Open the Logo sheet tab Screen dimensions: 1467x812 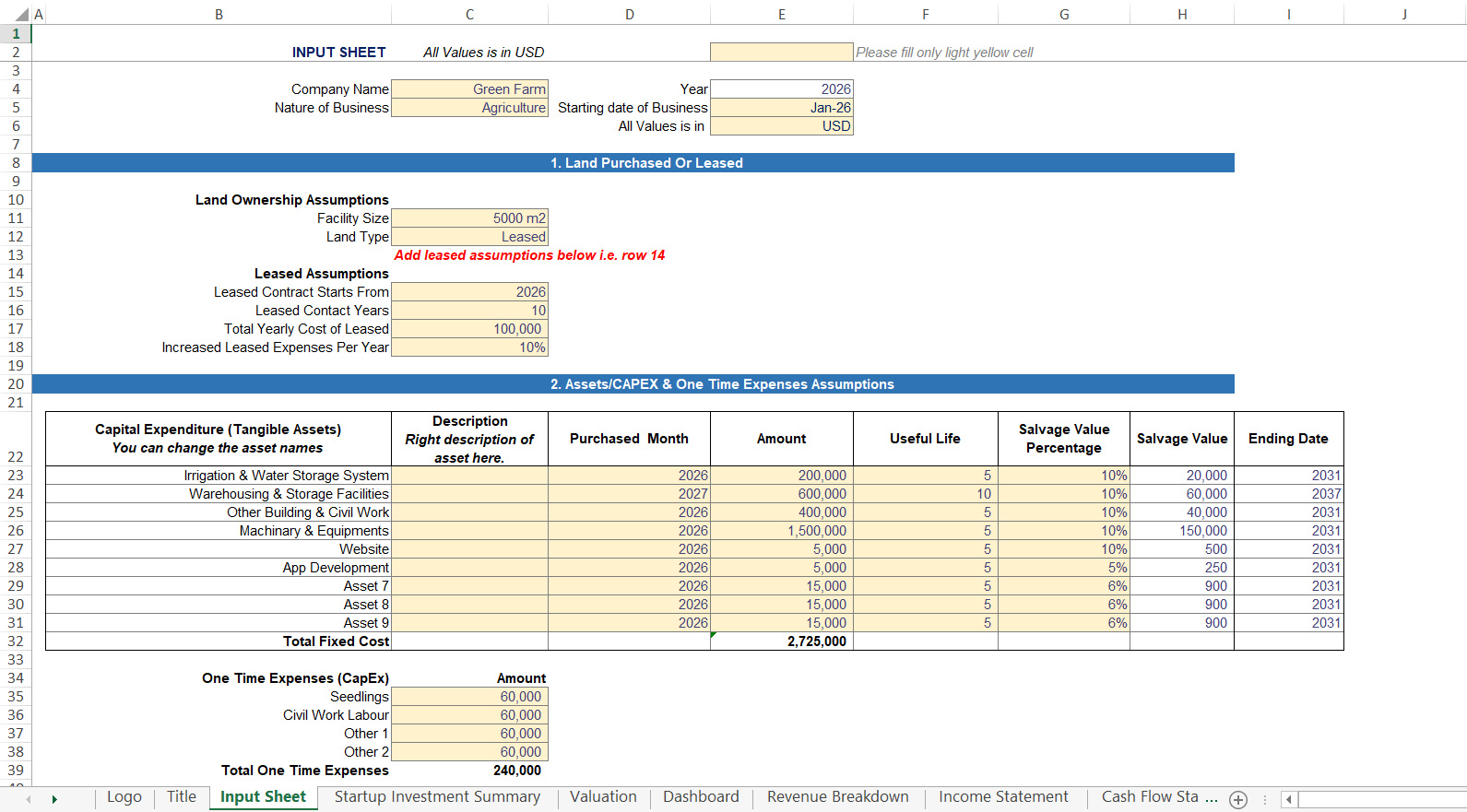(x=124, y=797)
